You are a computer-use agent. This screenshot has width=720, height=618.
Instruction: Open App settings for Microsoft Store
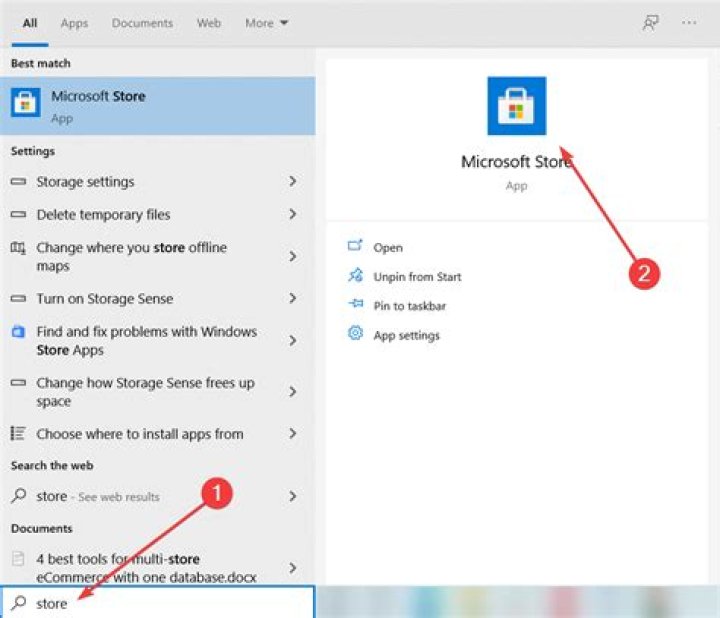[406, 336]
